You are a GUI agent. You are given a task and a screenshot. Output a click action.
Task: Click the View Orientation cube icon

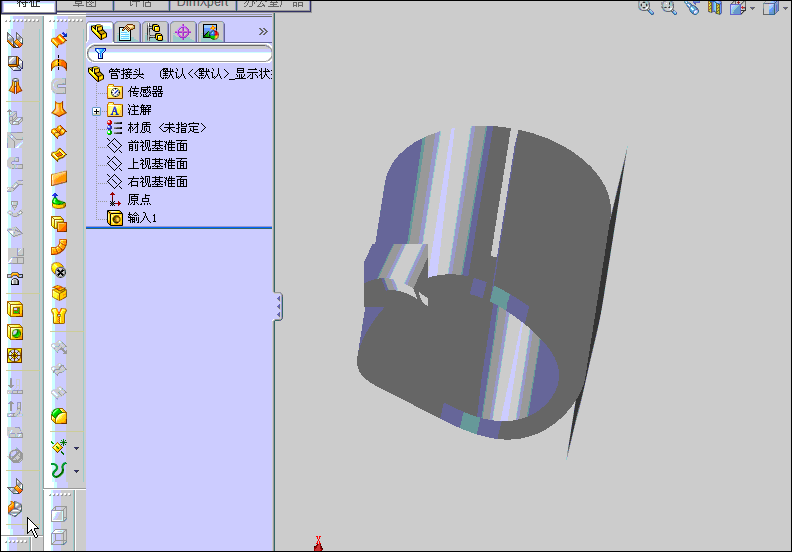738,7
